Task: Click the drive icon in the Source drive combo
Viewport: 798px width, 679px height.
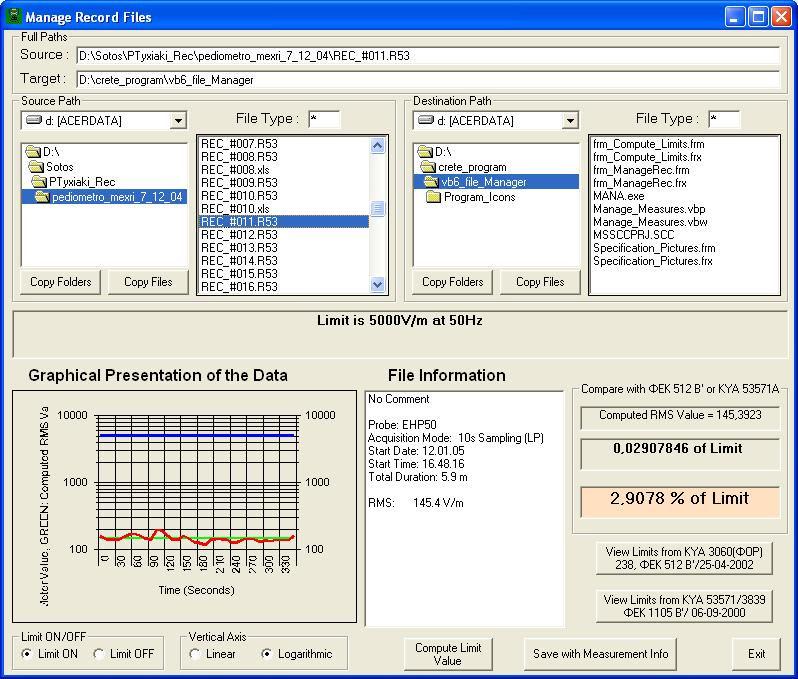Action: point(34,120)
